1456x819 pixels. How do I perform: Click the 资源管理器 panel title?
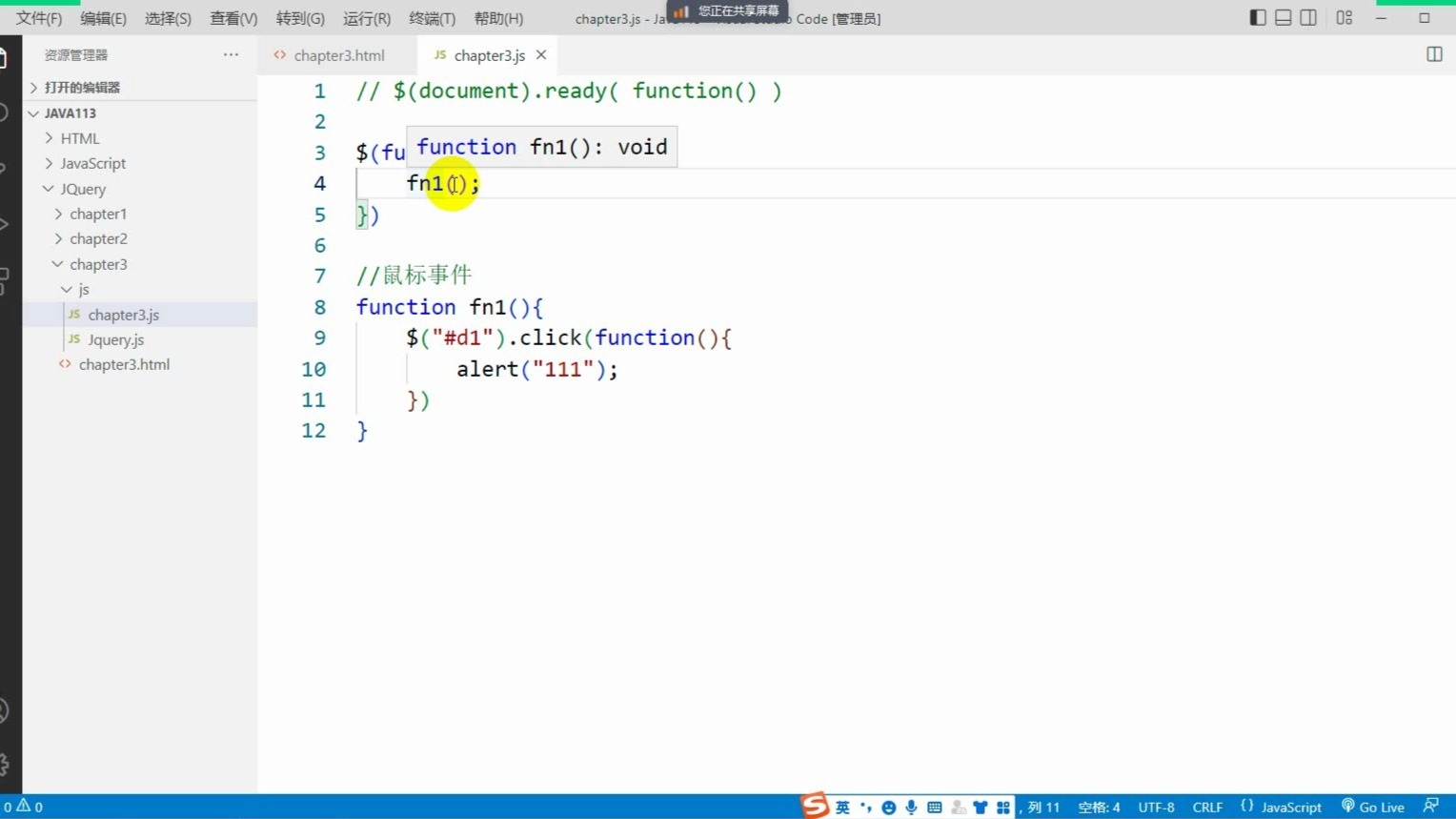(x=76, y=55)
